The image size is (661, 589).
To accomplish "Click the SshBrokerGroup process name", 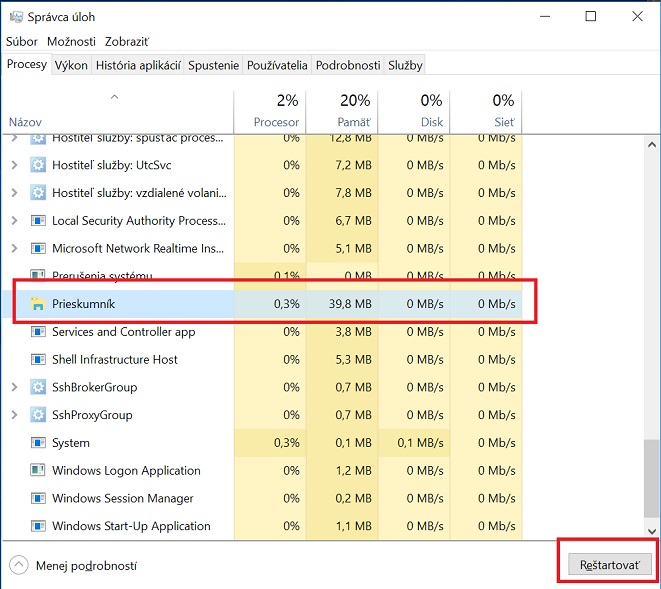I will [94, 387].
